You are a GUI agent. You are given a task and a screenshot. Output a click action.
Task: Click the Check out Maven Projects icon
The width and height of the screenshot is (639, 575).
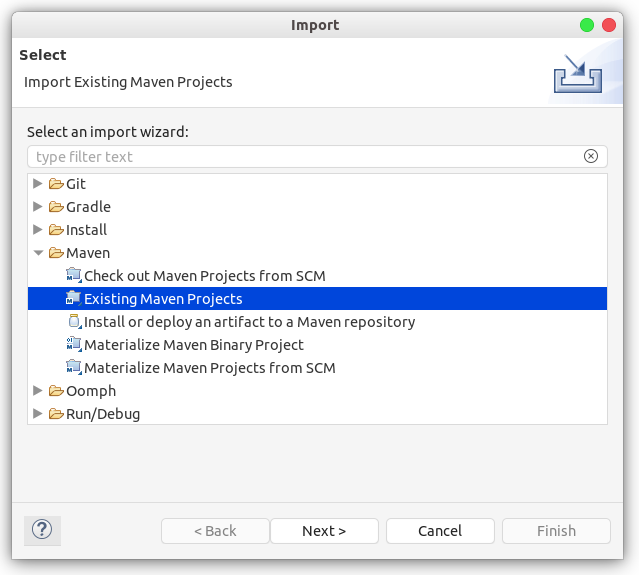pos(74,275)
